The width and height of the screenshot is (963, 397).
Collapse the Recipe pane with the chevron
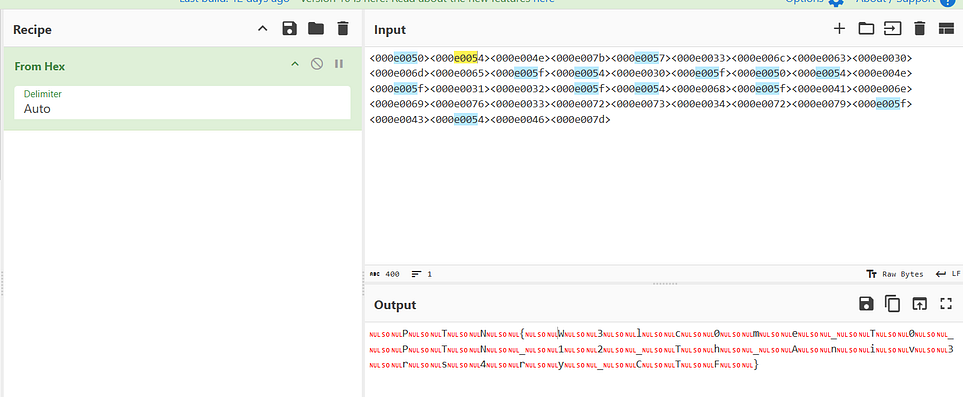click(x=262, y=29)
